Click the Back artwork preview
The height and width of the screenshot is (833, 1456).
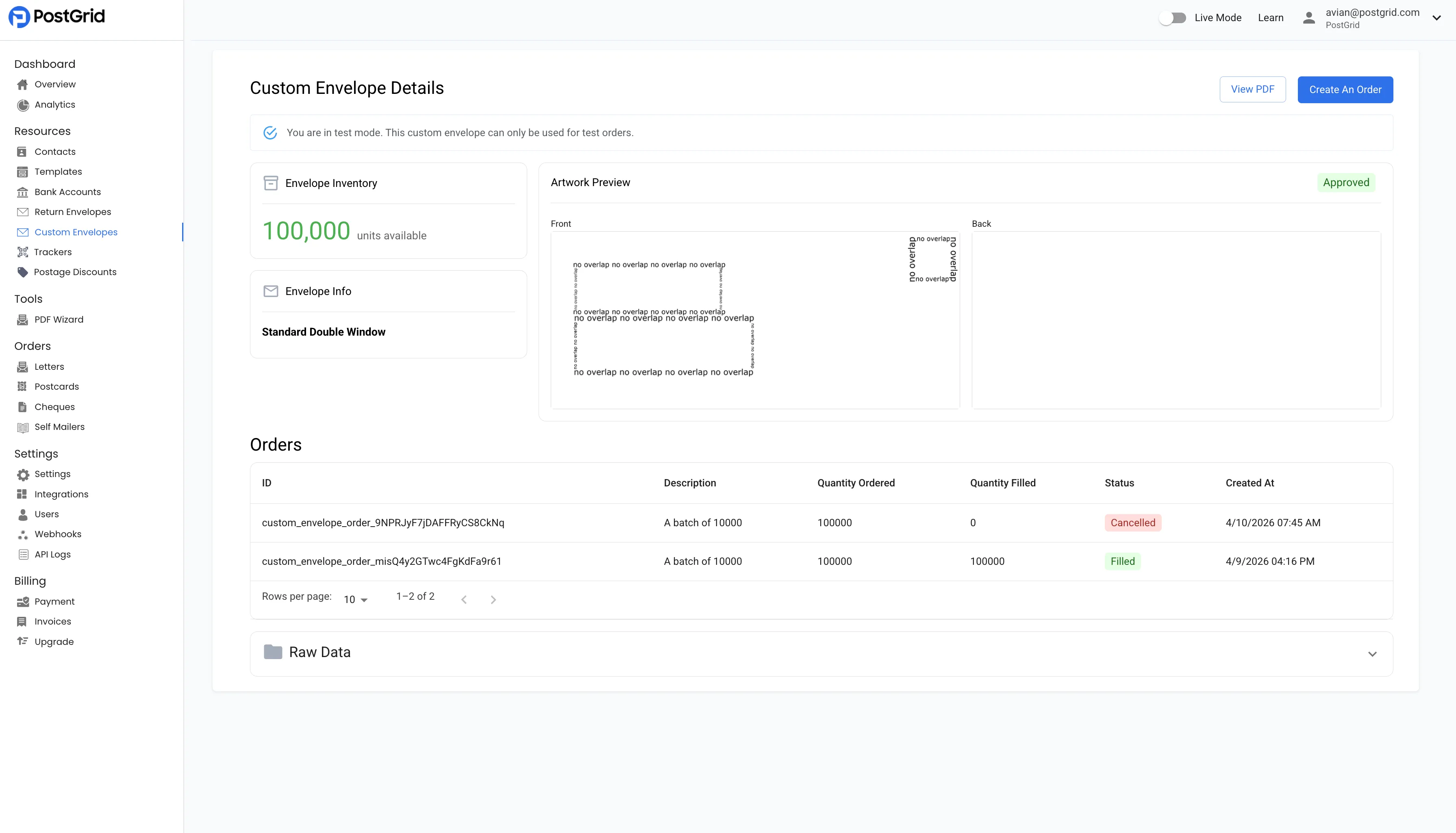pyautogui.click(x=1176, y=320)
